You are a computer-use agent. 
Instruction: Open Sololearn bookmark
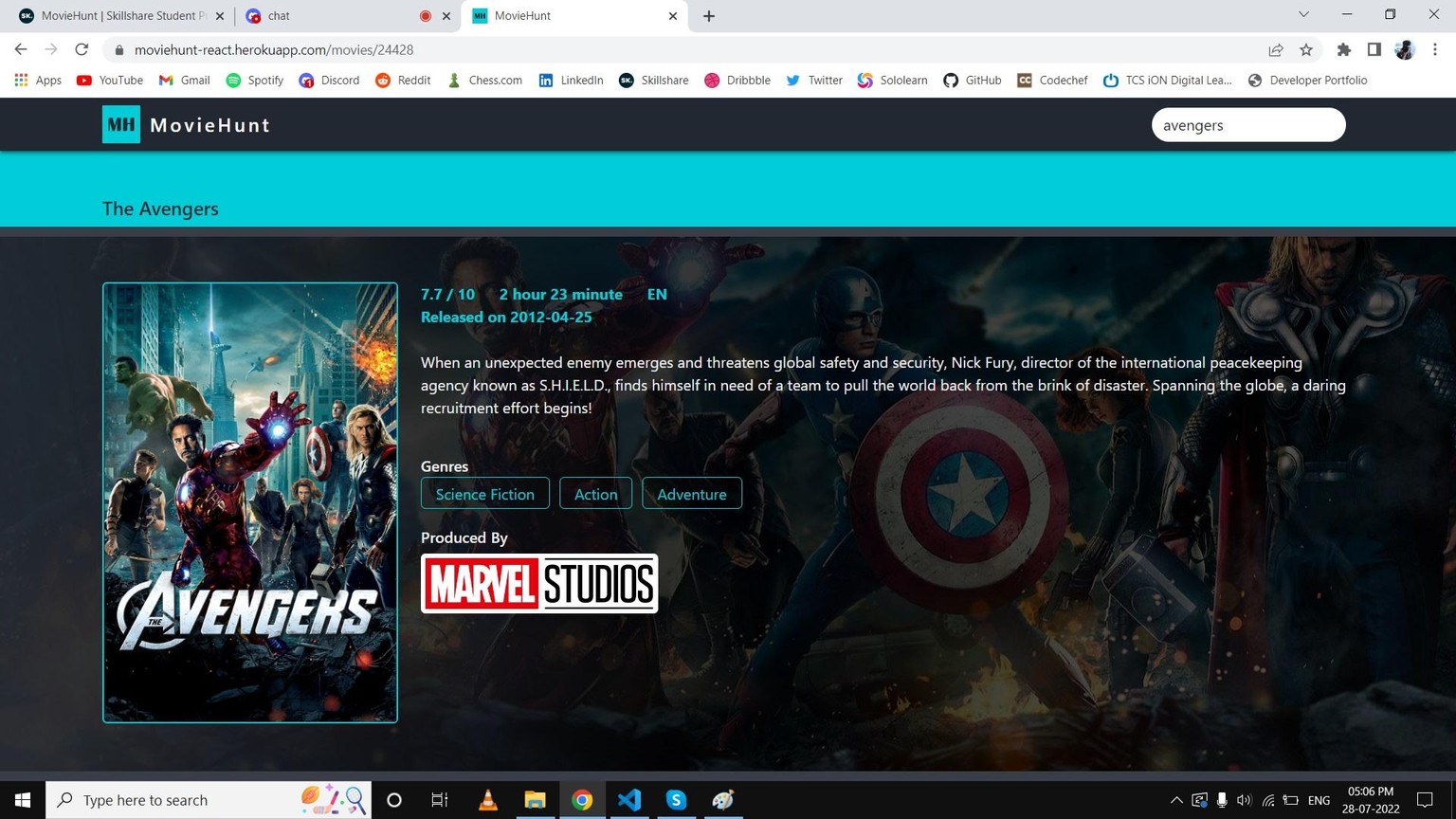point(892,81)
